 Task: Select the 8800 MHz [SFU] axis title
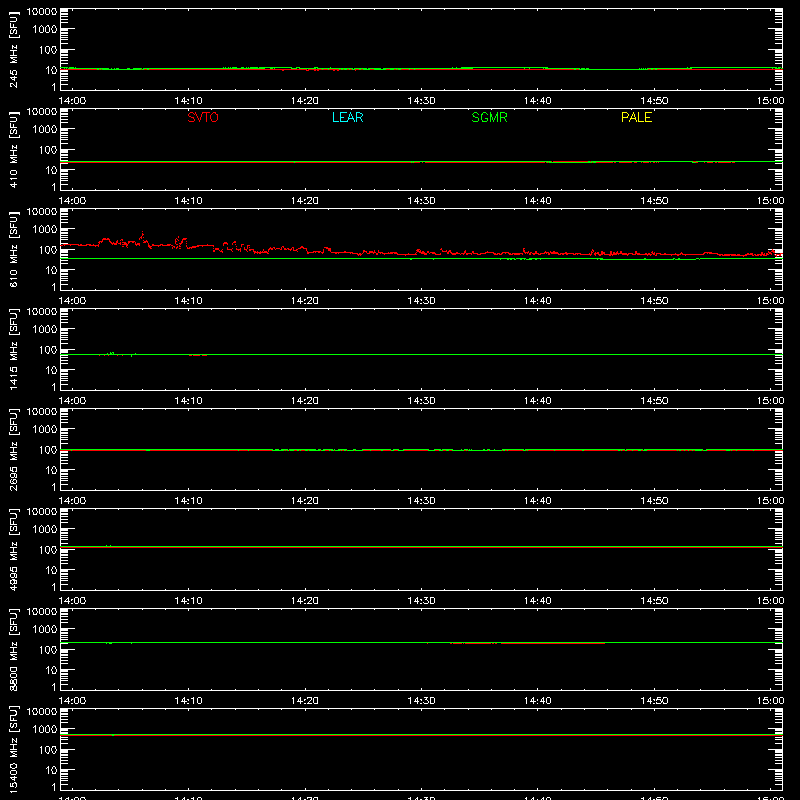(x=13, y=649)
